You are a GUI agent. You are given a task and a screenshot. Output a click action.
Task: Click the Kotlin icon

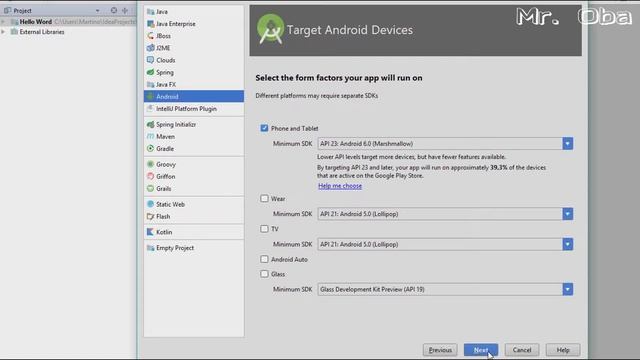(150, 232)
